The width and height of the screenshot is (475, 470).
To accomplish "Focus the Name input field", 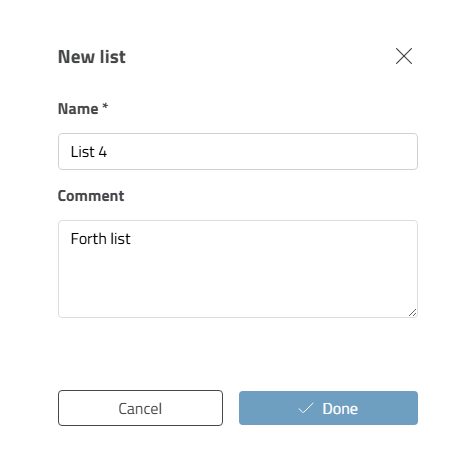I will click(x=238, y=152).
